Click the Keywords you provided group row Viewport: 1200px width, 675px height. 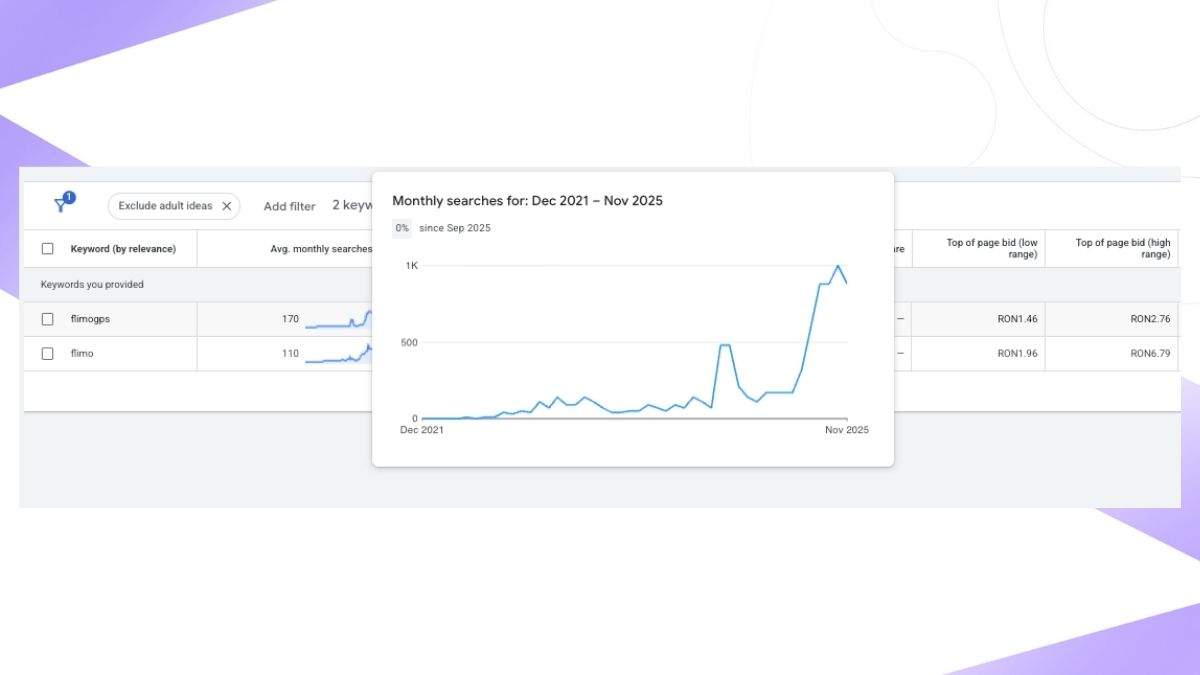[92, 284]
